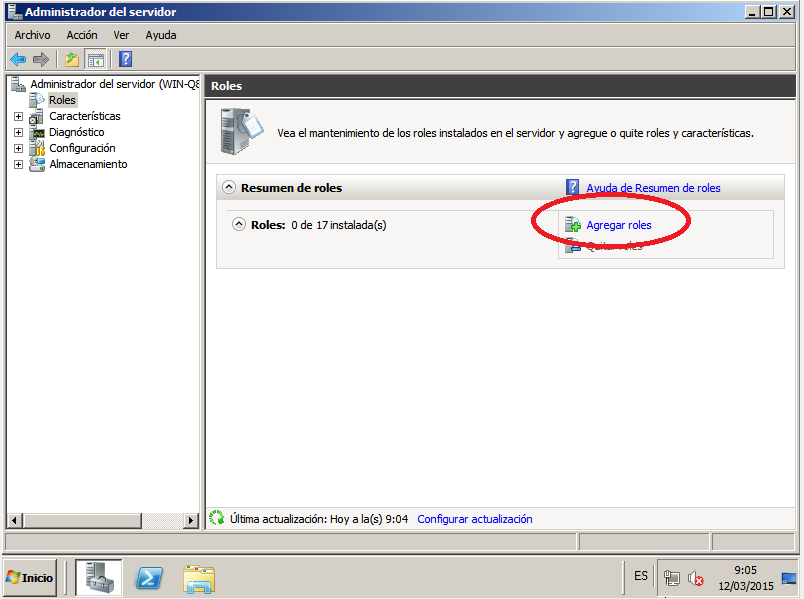Click the tree pane scroll right arrow
The image size is (804, 599).
coord(191,520)
